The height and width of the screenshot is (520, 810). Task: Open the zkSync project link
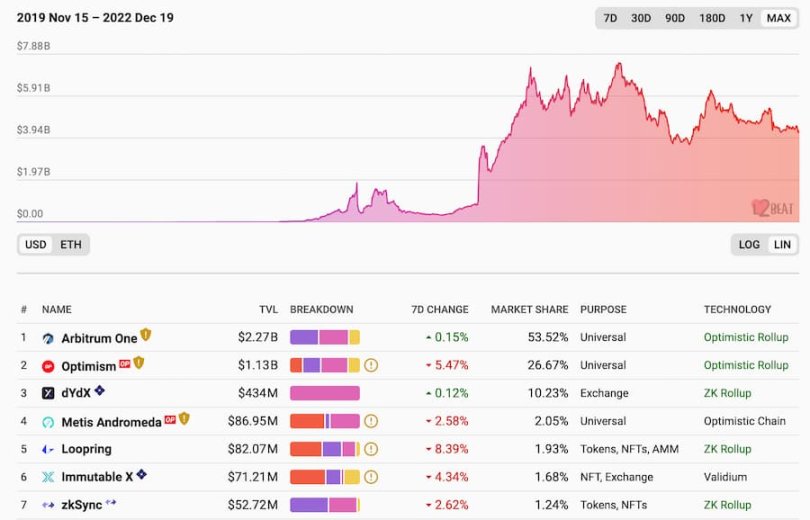click(82, 505)
